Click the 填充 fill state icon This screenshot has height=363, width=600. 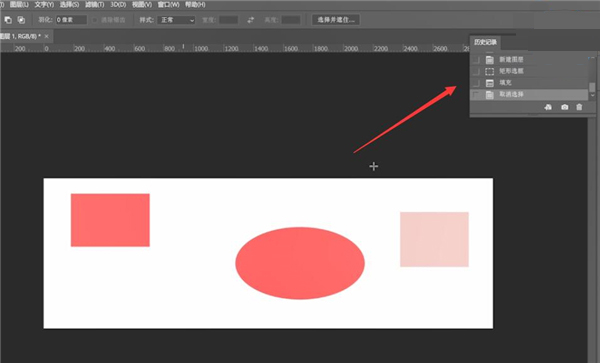pos(489,83)
